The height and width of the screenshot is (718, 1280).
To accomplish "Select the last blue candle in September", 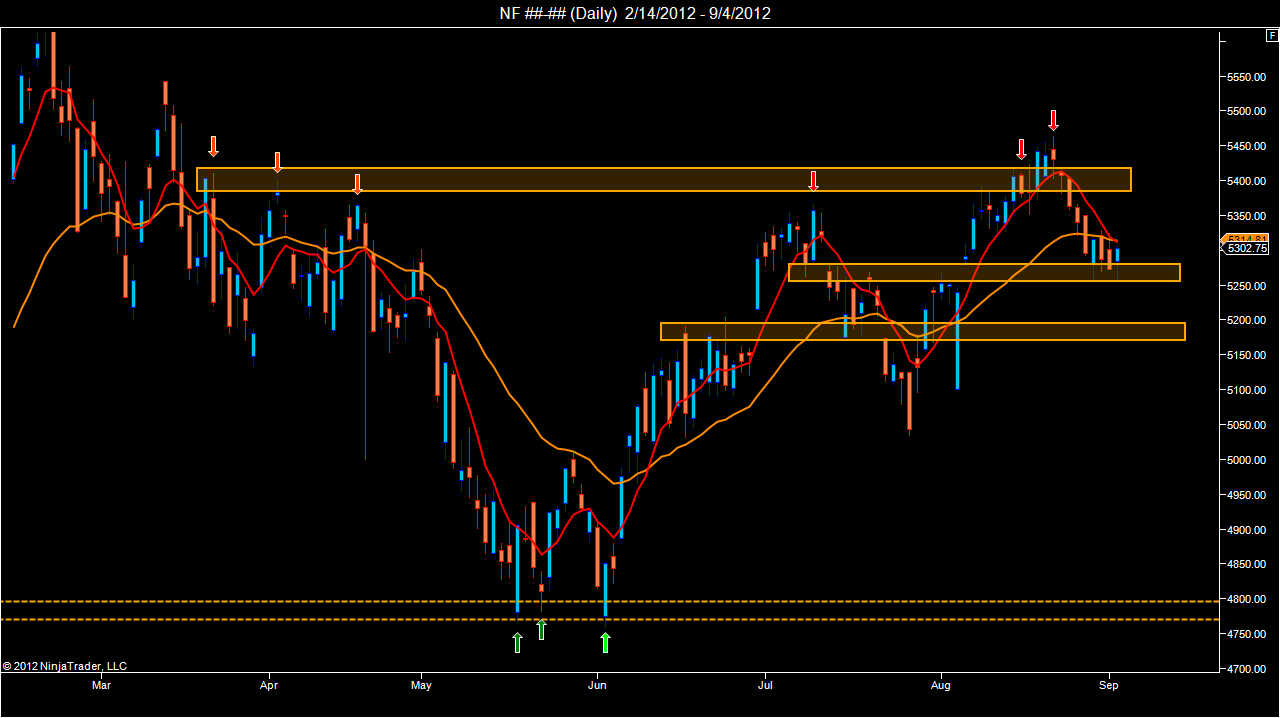I will 1117,254.
